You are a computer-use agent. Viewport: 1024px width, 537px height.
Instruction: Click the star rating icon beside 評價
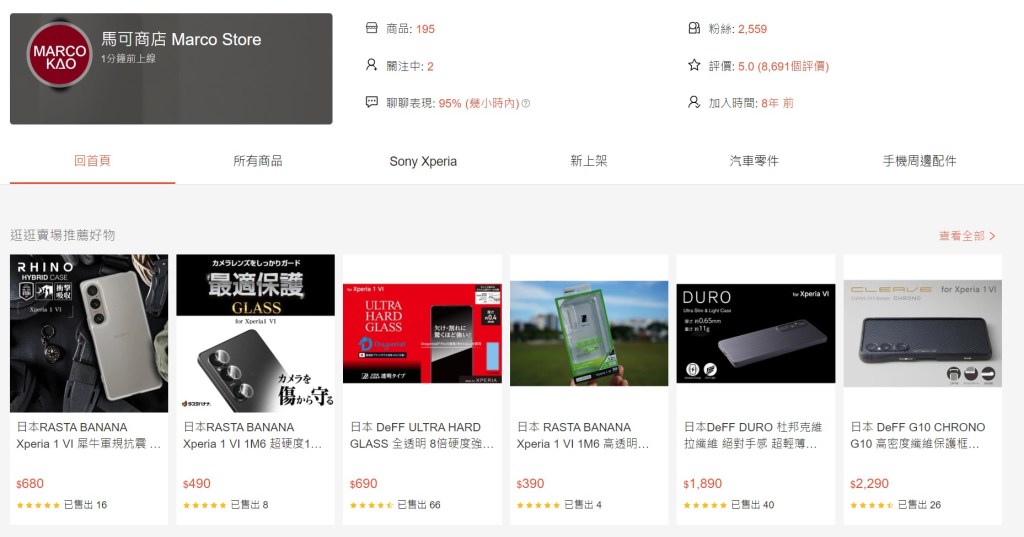[x=694, y=65]
